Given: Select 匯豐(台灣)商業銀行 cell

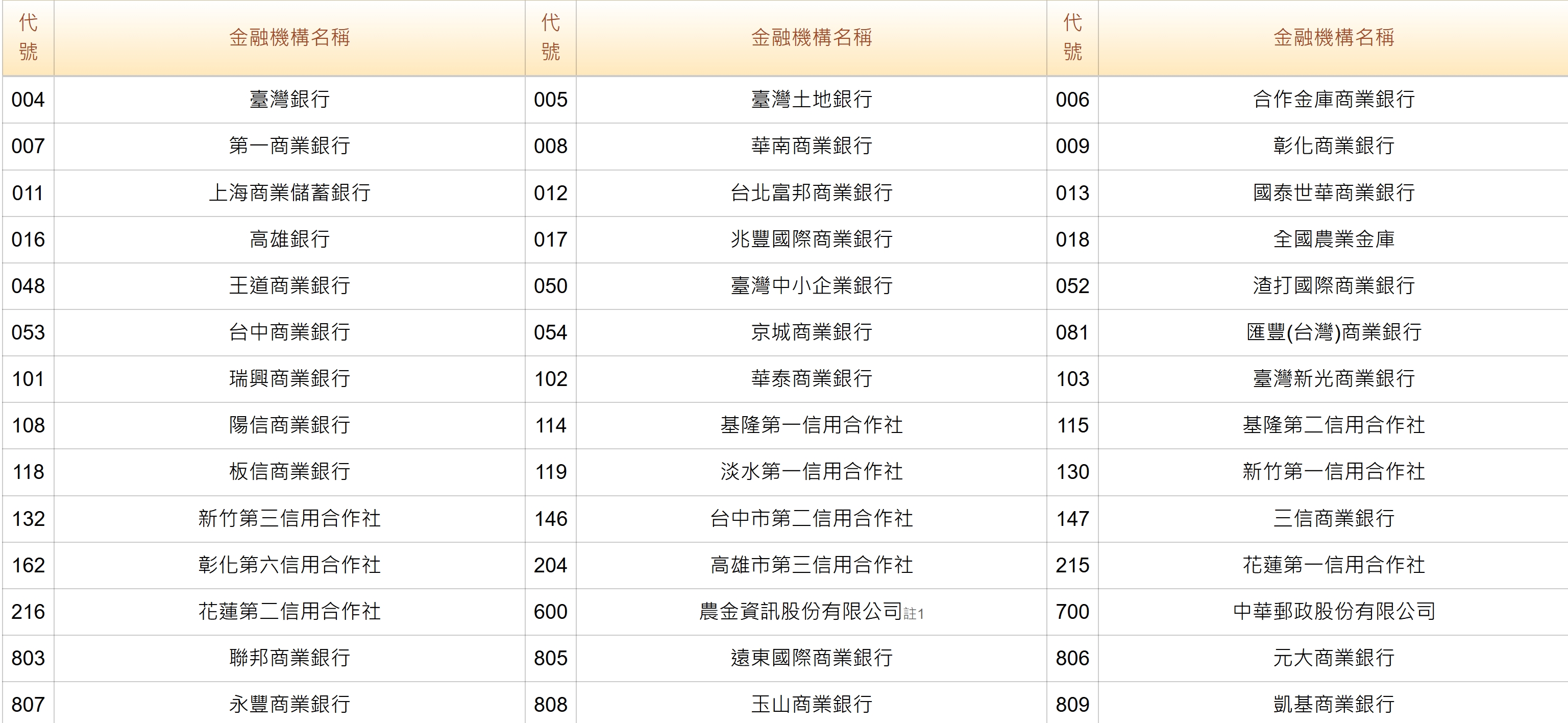Looking at the screenshot, I should point(1333,332).
